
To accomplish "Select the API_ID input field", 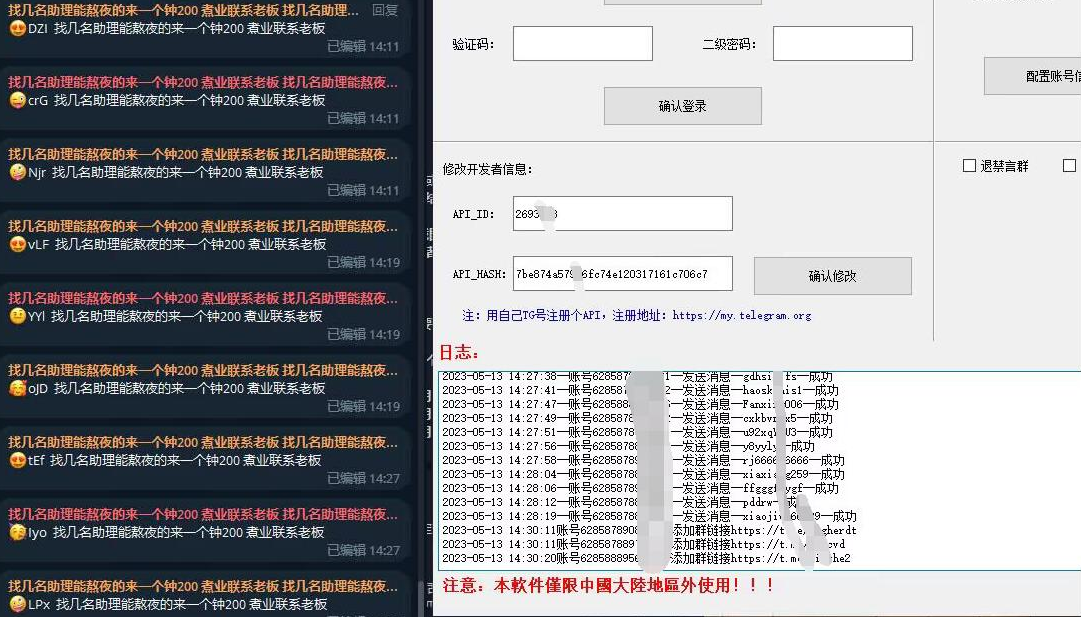I will tap(622, 214).
